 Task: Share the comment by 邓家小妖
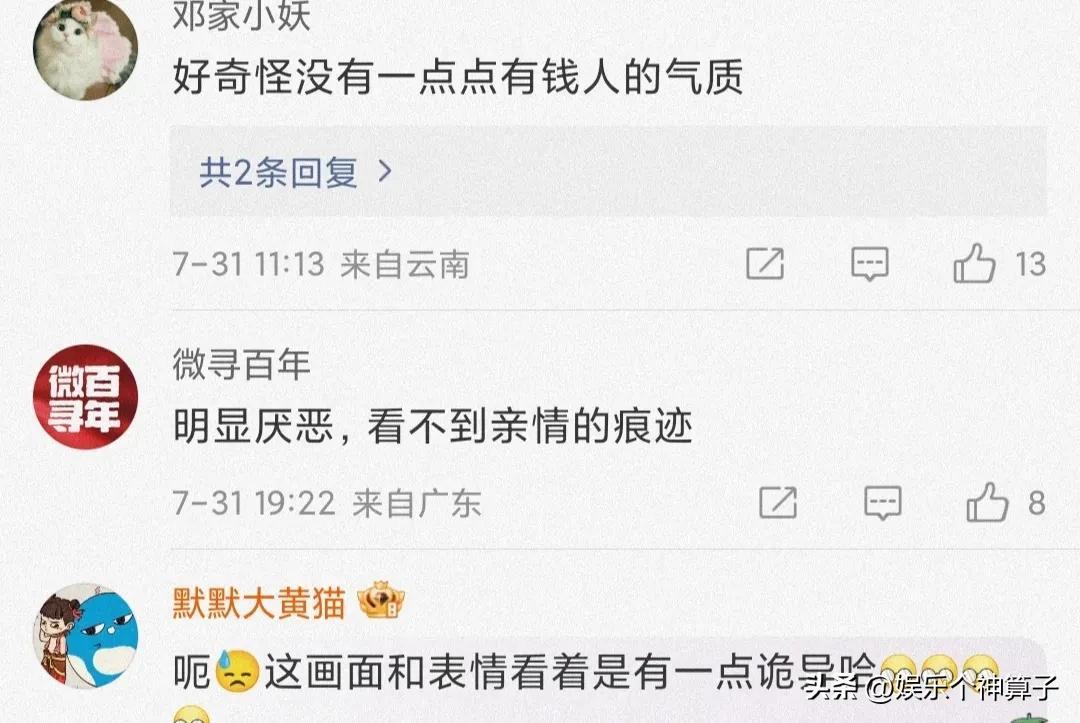click(x=765, y=264)
